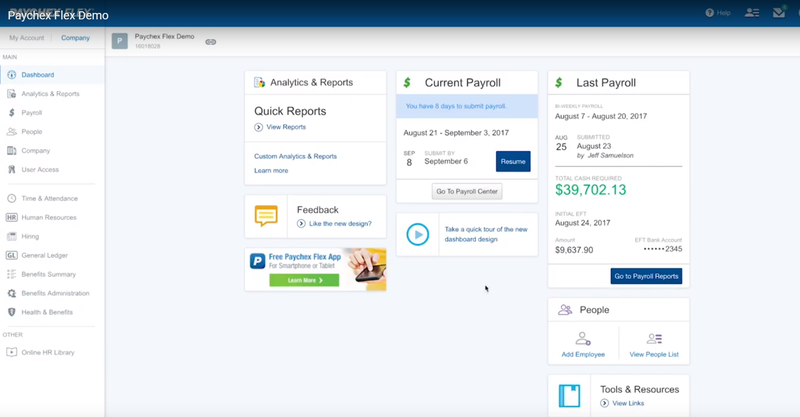Open the Dashboard sidebar icon
Image resolution: width=800 pixels, height=417 pixels.
click(11, 75)
